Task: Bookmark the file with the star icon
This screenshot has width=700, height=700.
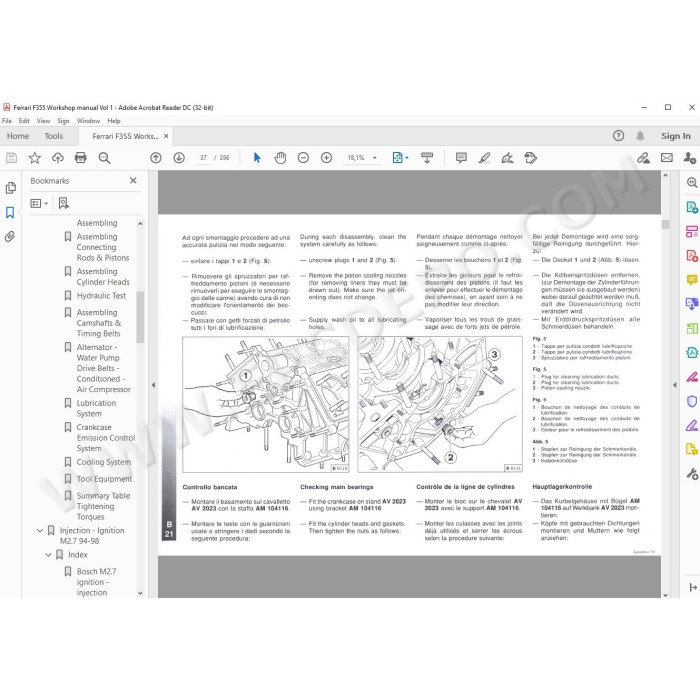Action: (35, 158)
